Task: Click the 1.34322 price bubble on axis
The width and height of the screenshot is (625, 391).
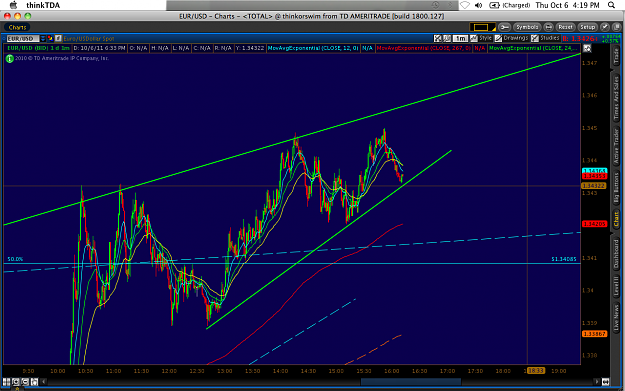Action: tap(594, 186)
